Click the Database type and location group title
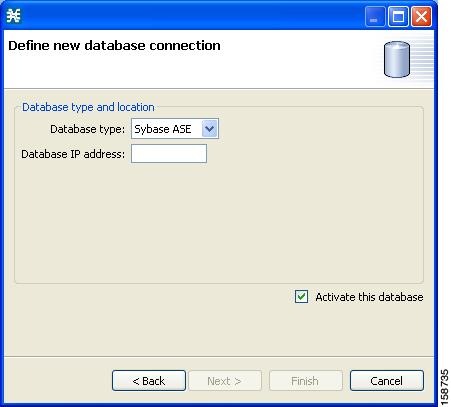 [x=88, y=107]
